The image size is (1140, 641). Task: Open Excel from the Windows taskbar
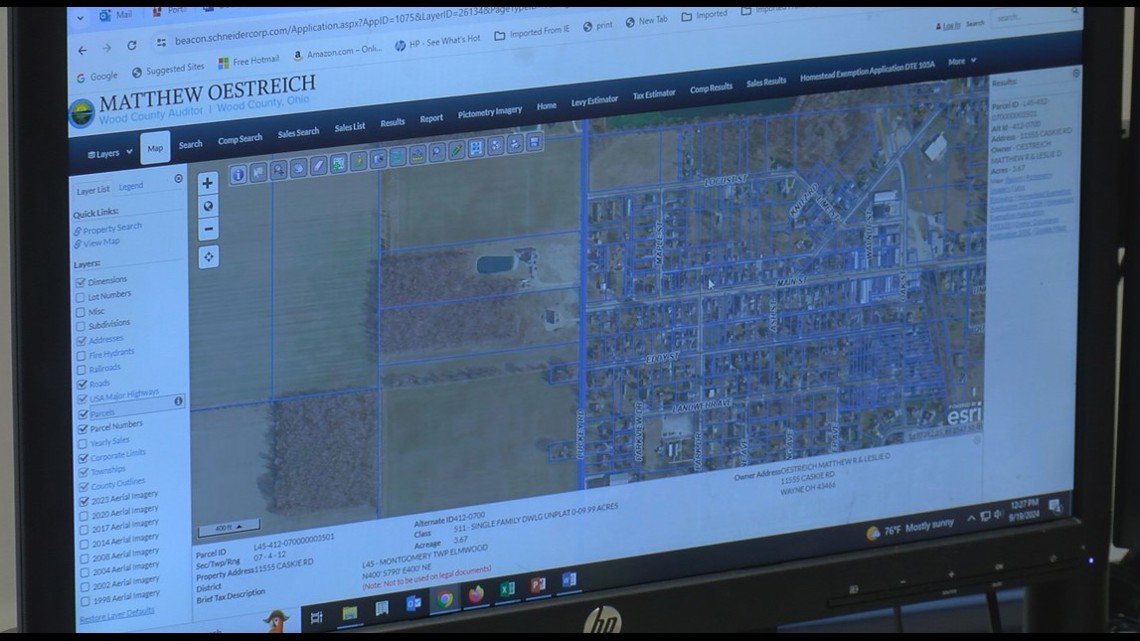[507, 589]
